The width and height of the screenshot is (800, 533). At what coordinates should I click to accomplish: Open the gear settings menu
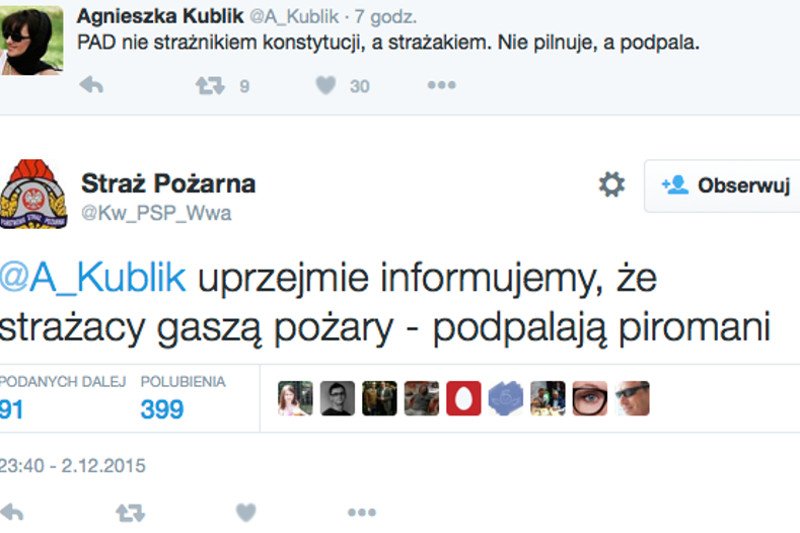tap(611, 184)
